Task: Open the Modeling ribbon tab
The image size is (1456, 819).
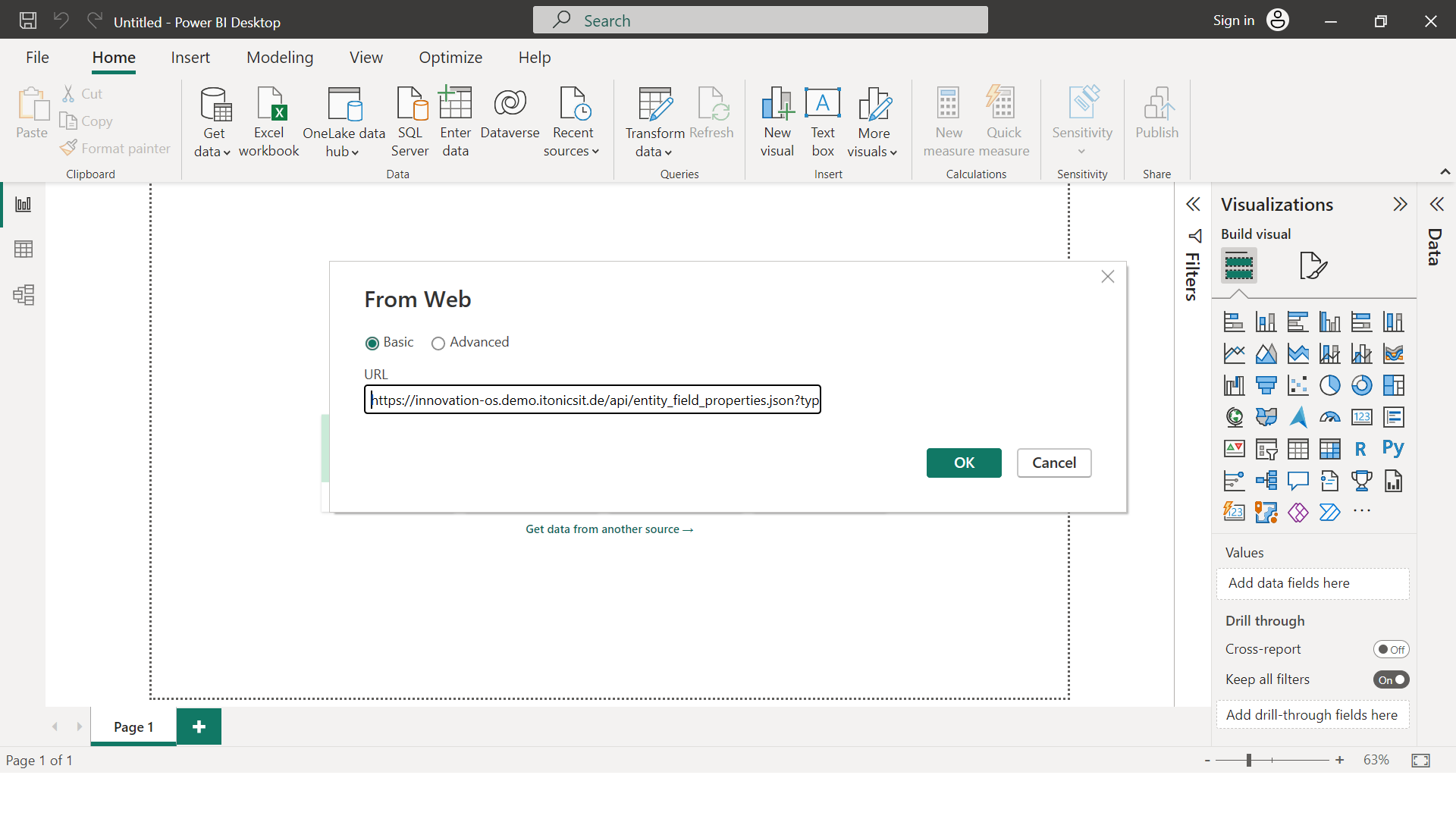Action: tap(280, 58)
